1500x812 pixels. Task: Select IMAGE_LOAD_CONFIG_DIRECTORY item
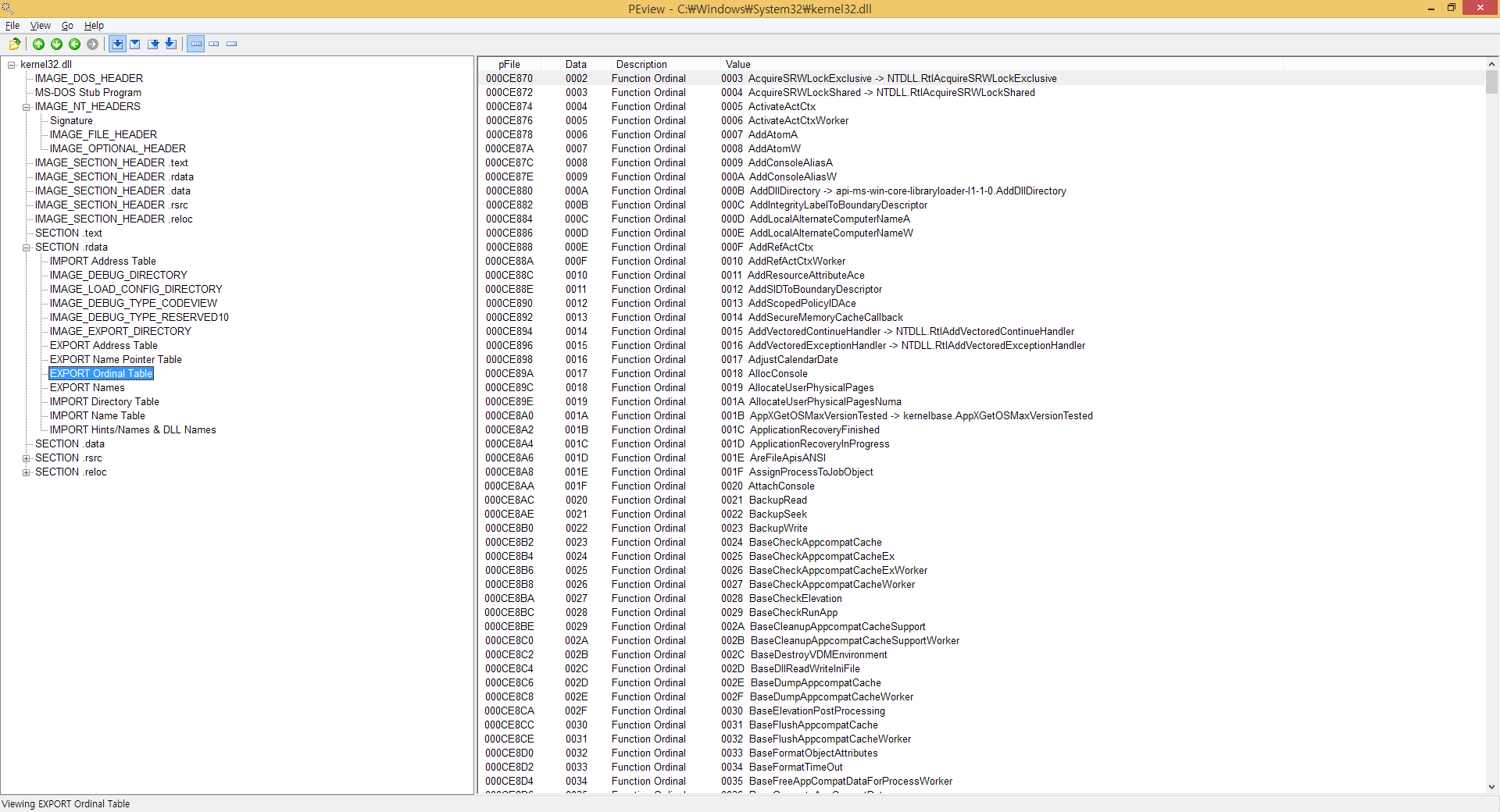click(136, 290)
